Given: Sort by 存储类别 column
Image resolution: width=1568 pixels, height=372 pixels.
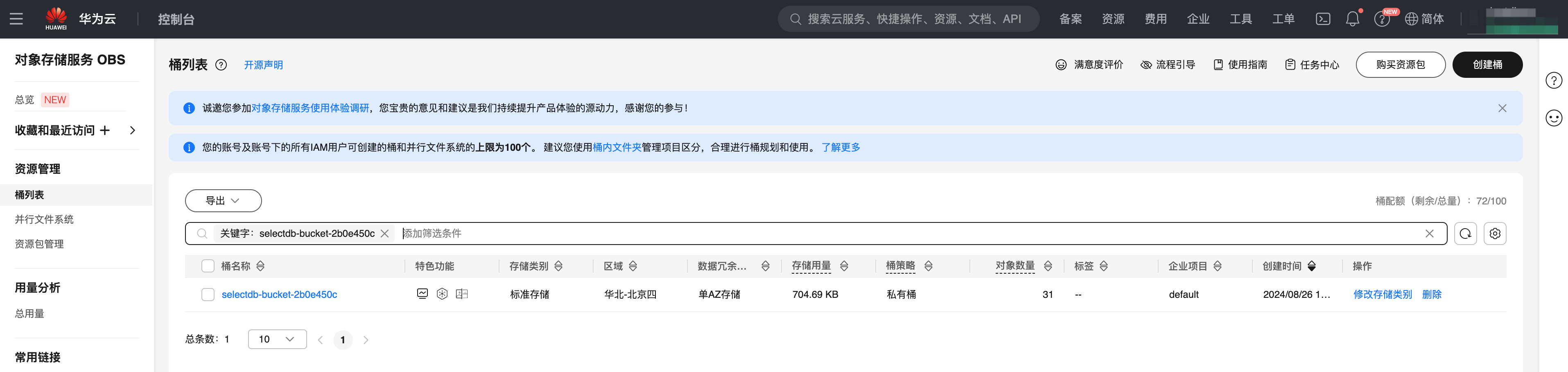Looking at the screenshot, I should [558, 266].
